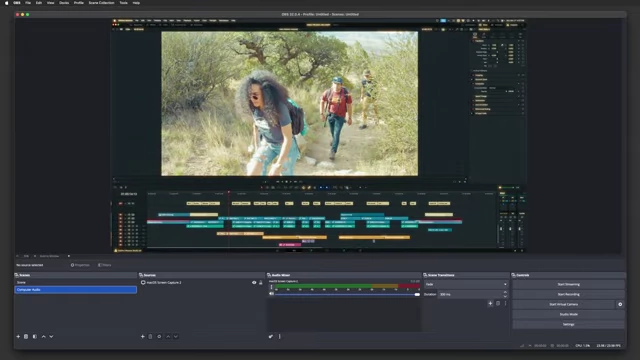Click the FPS readout in status bar
The image size is (640, 360).
click(x=608, y=346)
